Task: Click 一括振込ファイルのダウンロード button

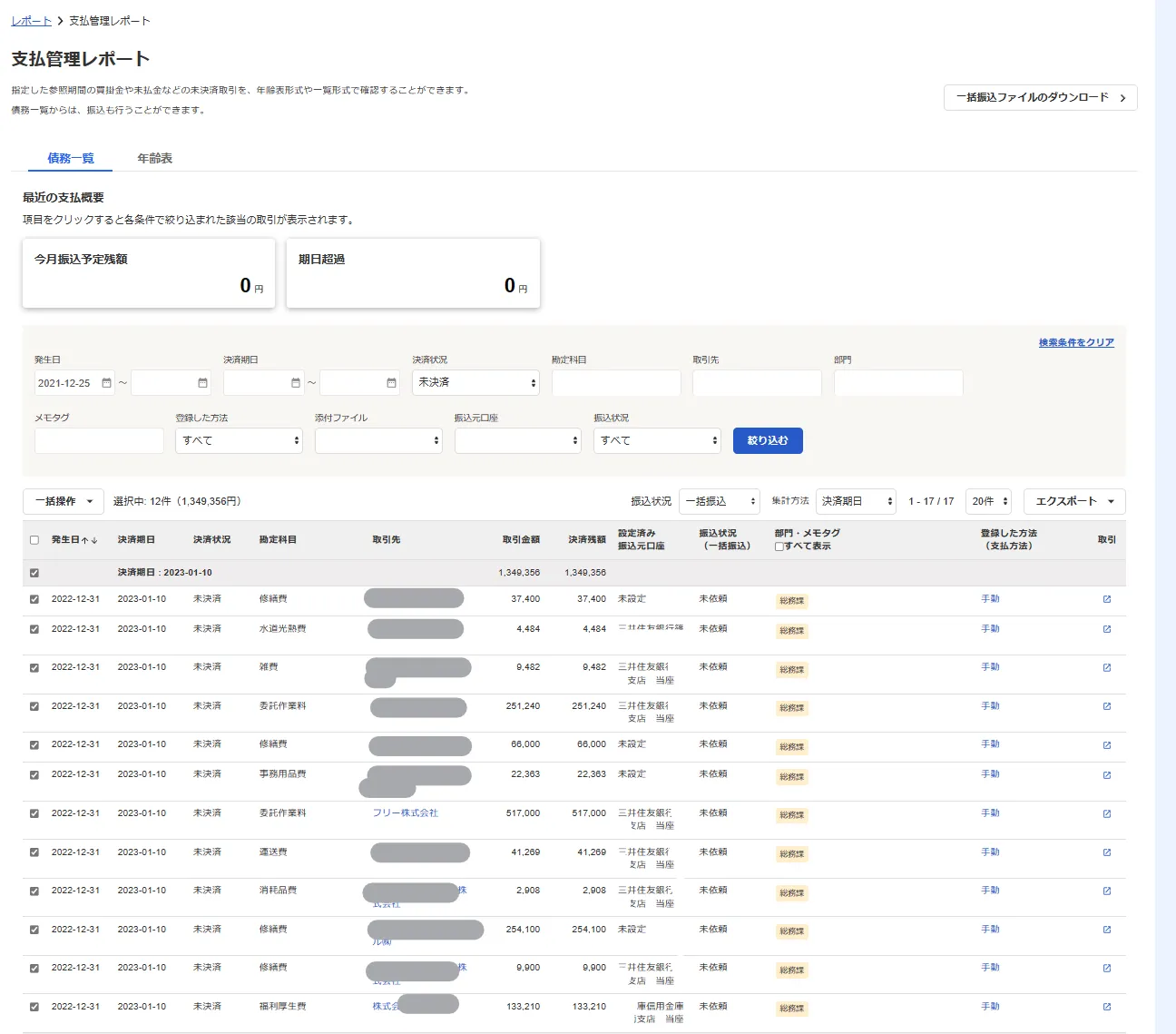Action: click(1040, 97)
